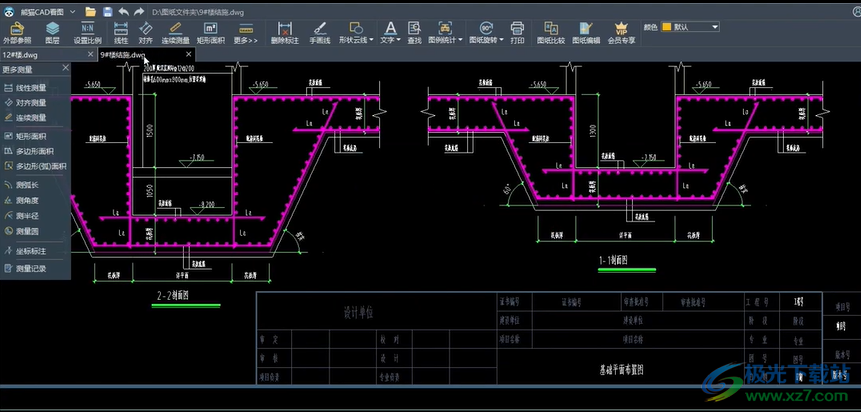Expand the 形状云线 dropdown arrow

pos(372,40)
